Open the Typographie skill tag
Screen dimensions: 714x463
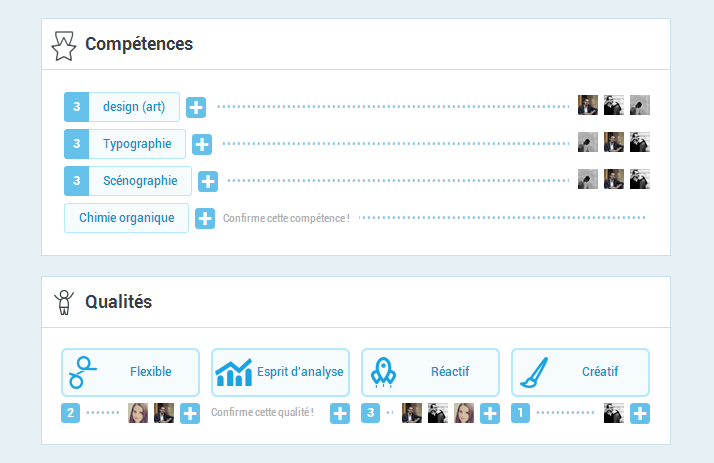pyautogui.click(x=125, y=144)
